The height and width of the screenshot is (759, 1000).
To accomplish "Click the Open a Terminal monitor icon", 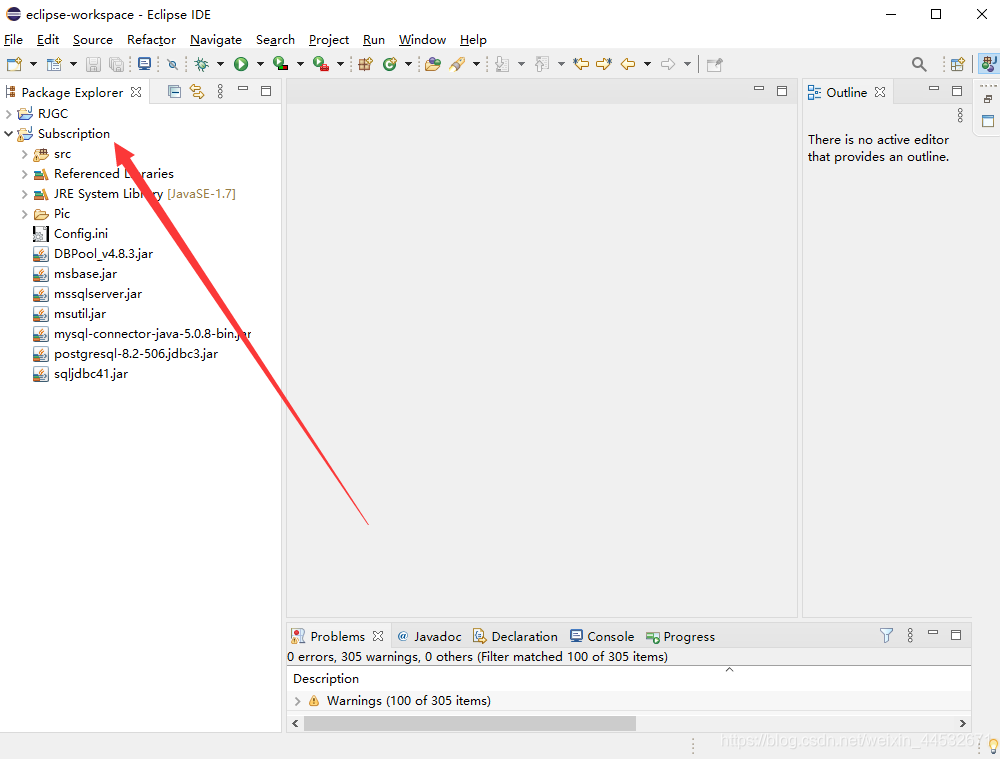I will pos(145,64).
